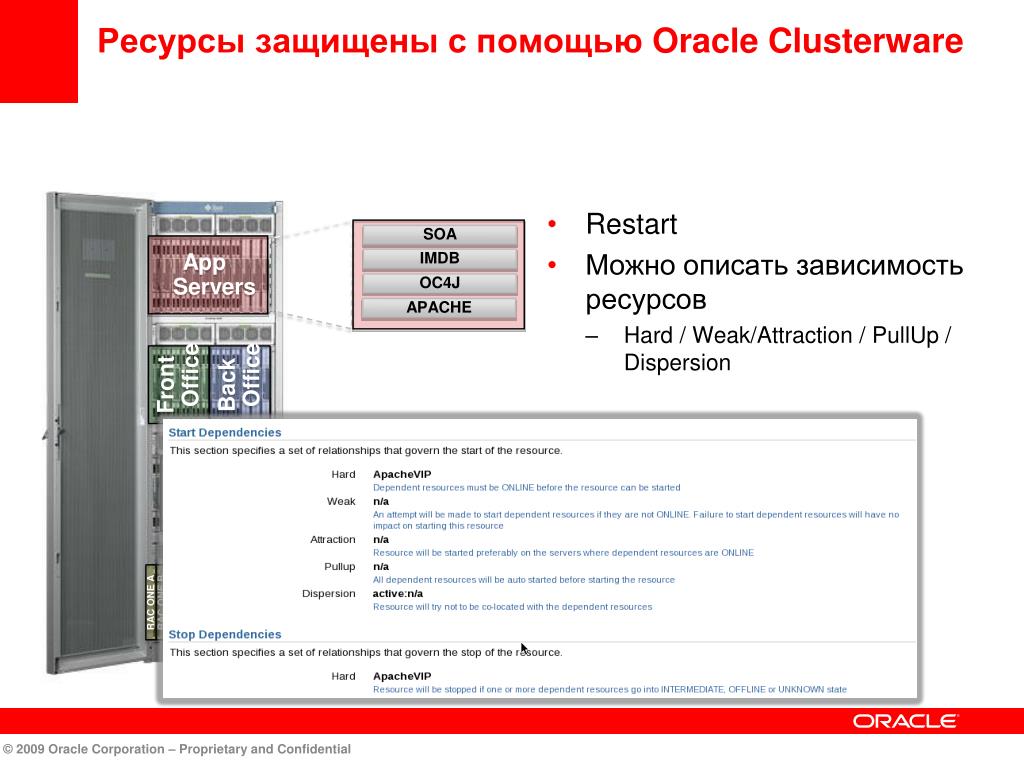Screen dimensions: 1024x768
Task: Click 'All dependent resources will be auto started' text
Action: (x=524, y=579)
